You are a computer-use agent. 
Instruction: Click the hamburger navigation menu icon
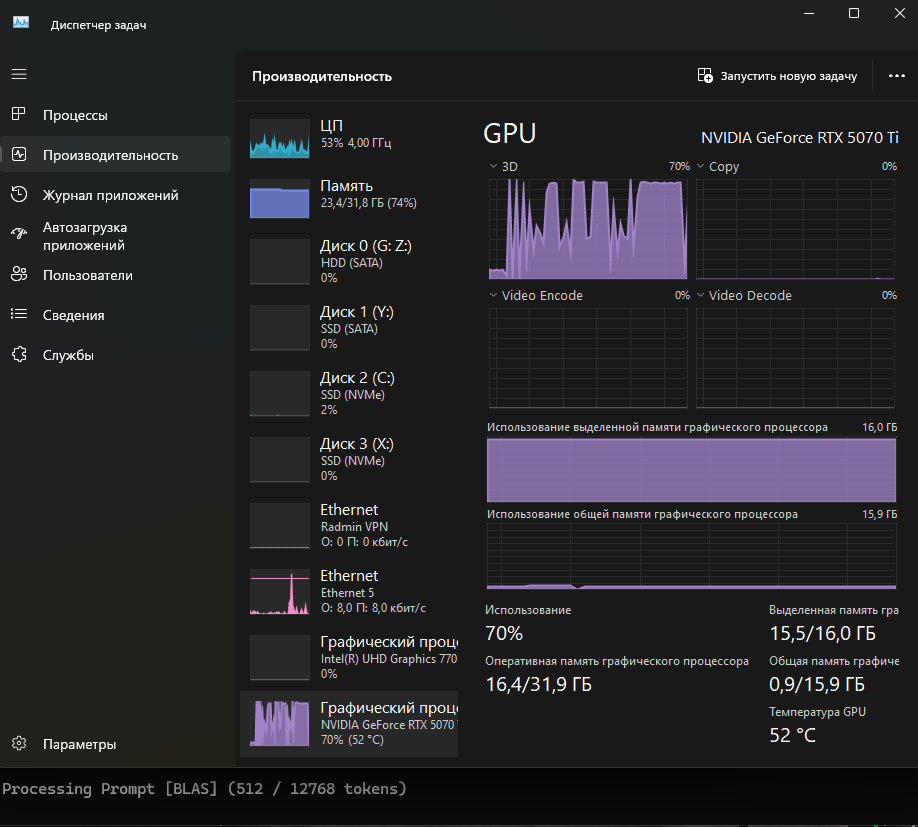(19, 74)
